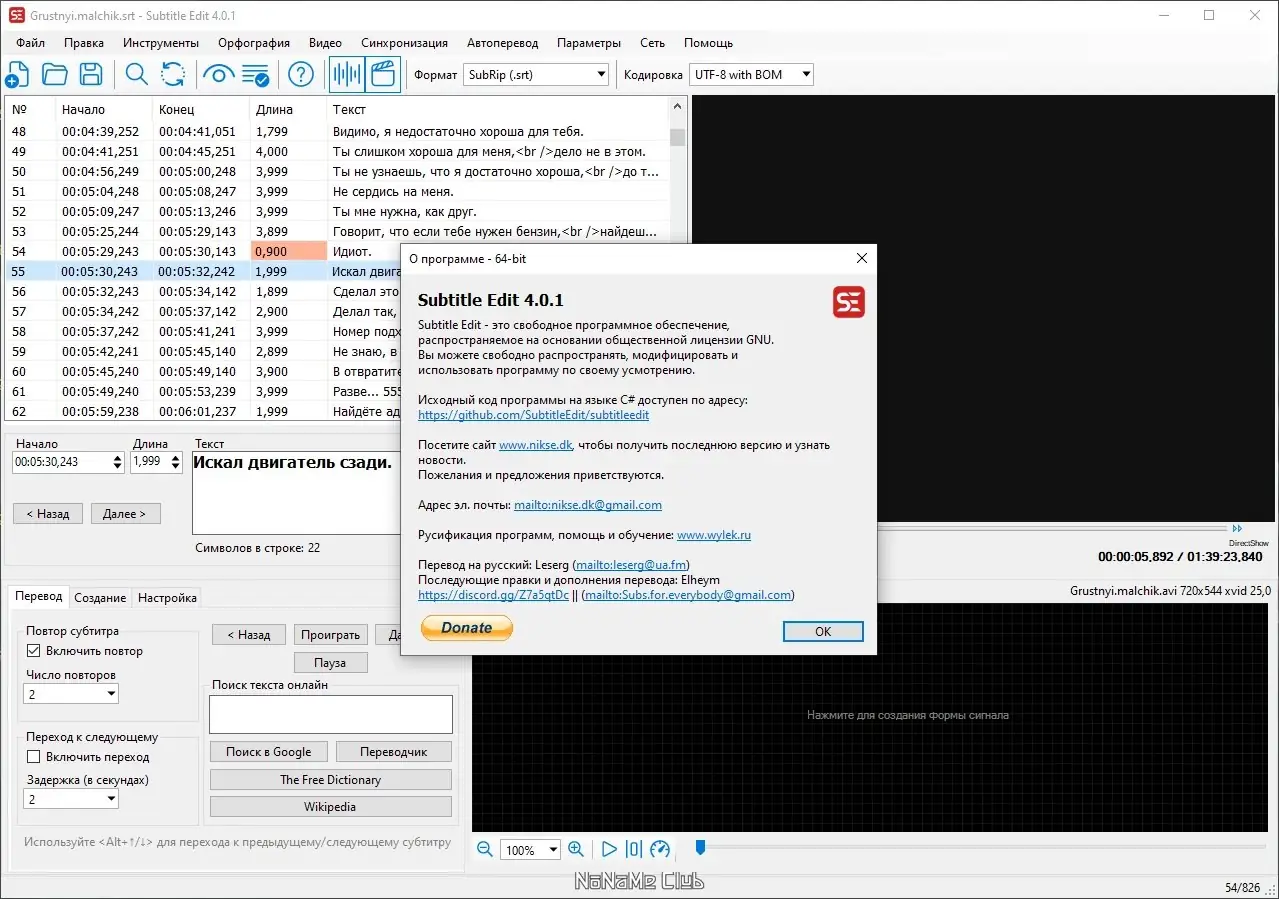Click '< Назад' under the Начало field
Image resolution: width=1279 pixels, height=899 pixels.
pos(48,514)
